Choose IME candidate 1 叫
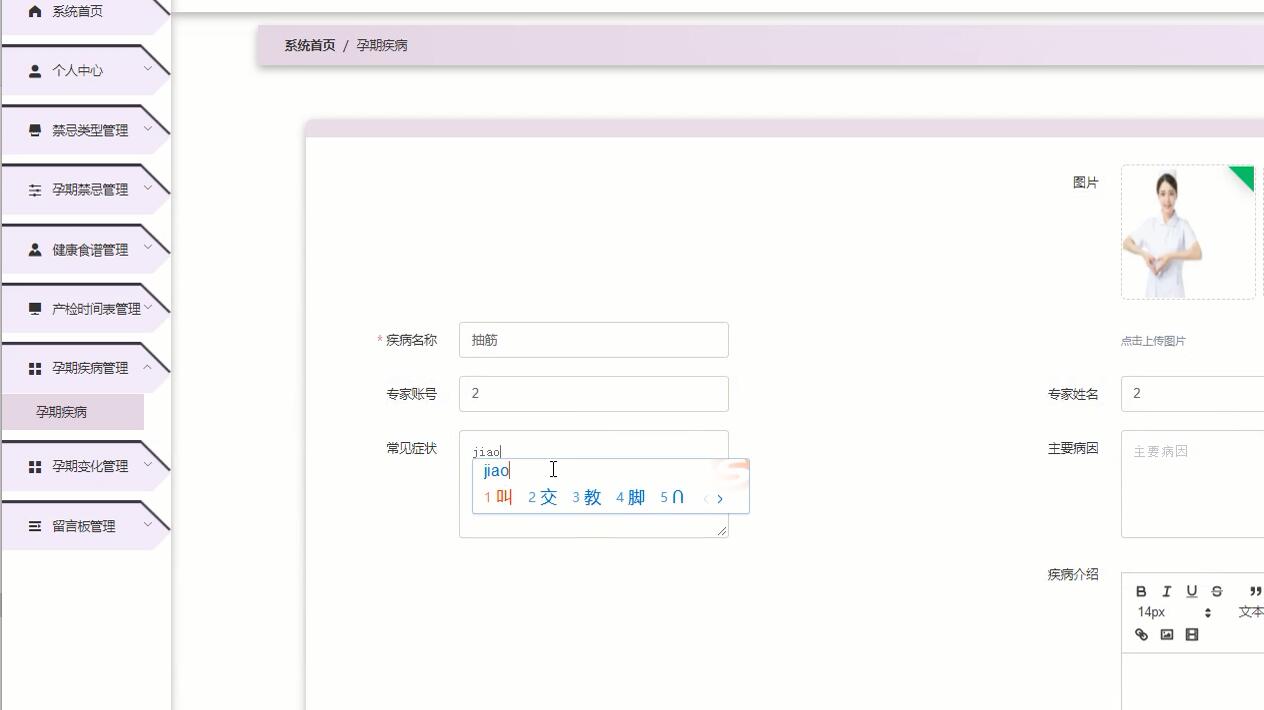 coord(498,497)
